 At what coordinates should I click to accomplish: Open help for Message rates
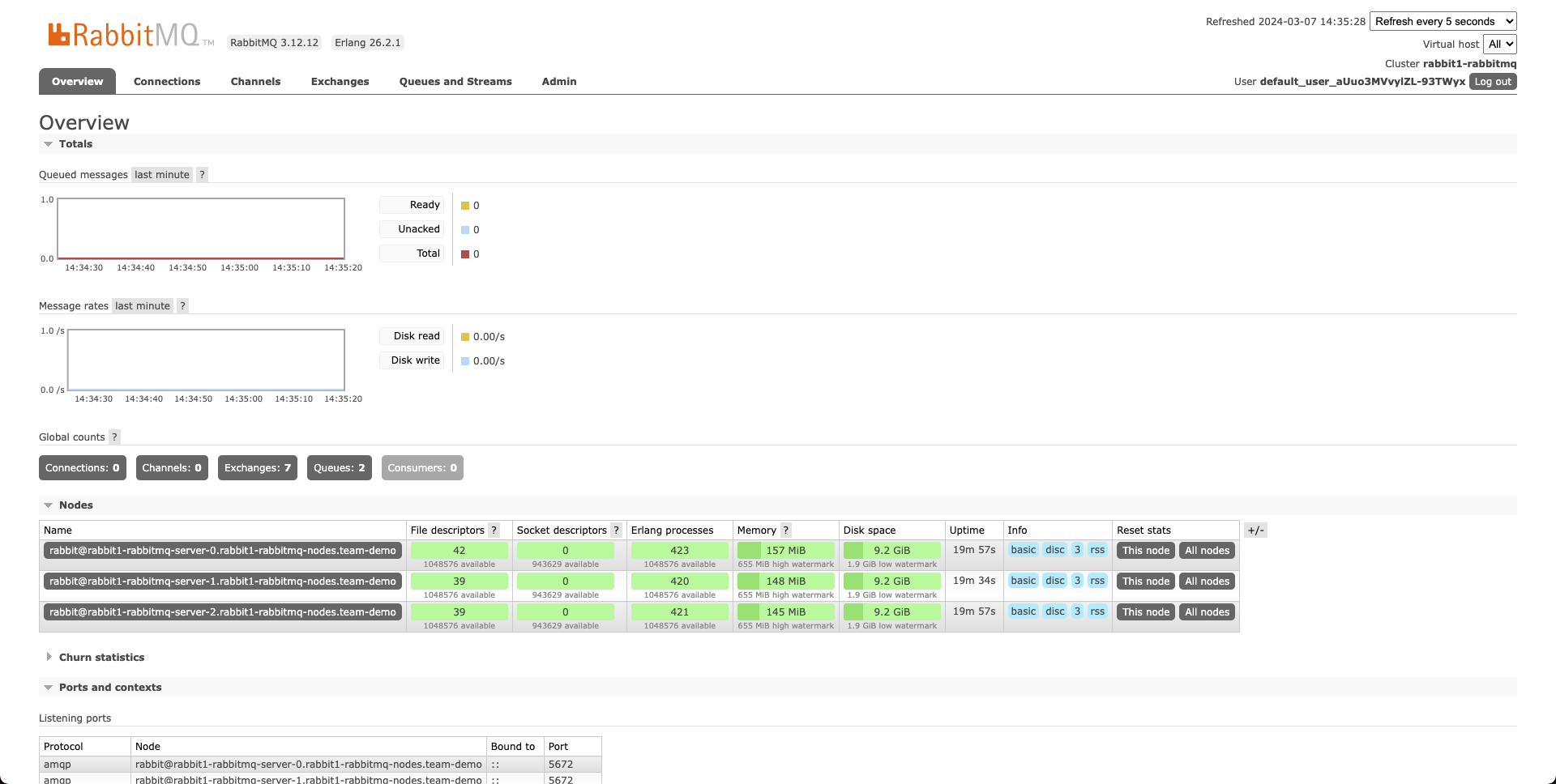[x=183, y=306]
